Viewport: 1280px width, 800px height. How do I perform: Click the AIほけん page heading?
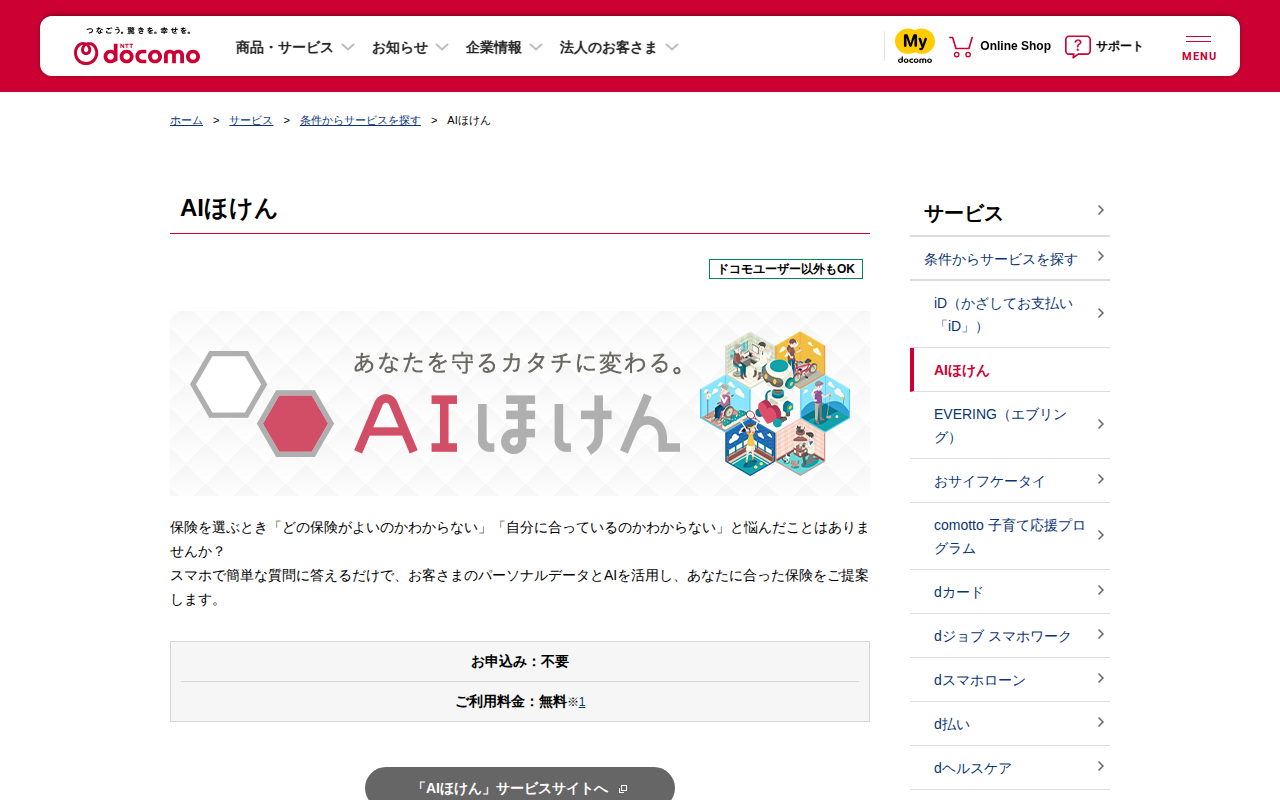[229, 208]
